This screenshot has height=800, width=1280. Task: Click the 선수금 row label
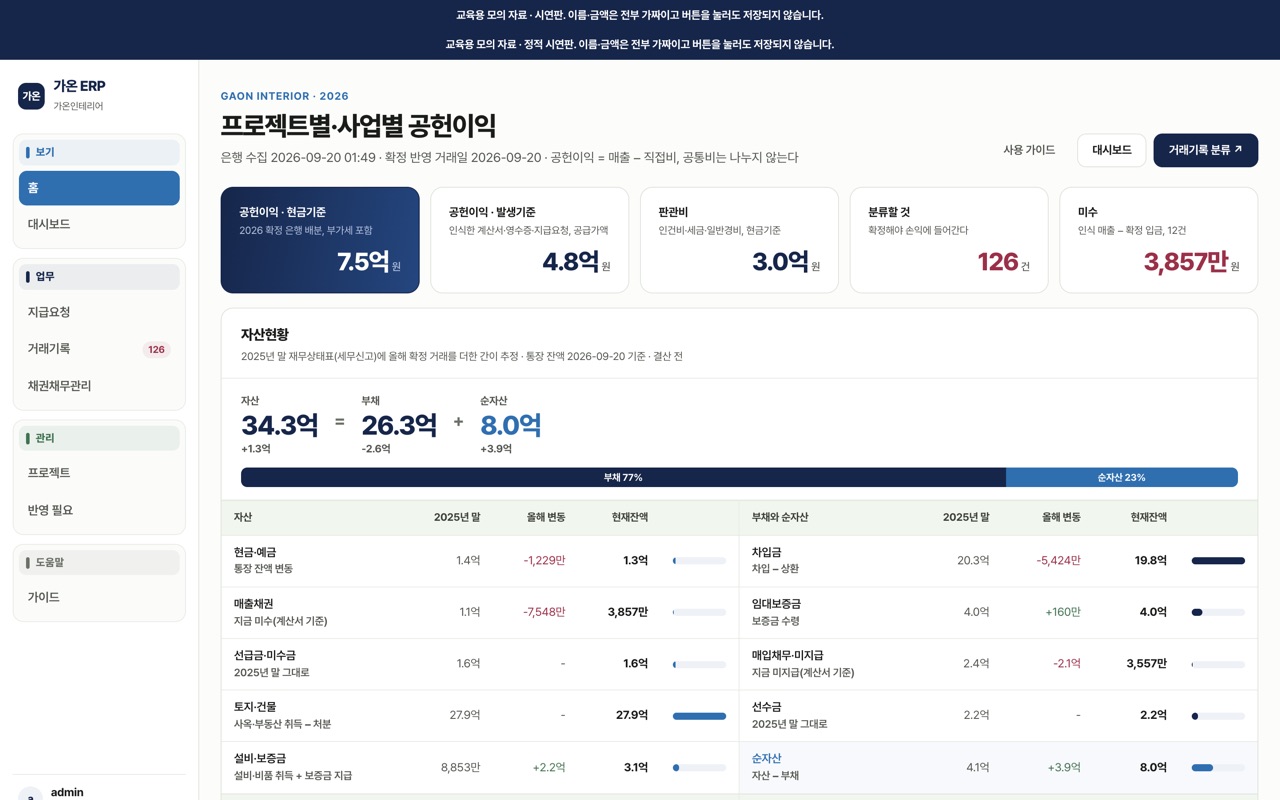pos(767,707)
